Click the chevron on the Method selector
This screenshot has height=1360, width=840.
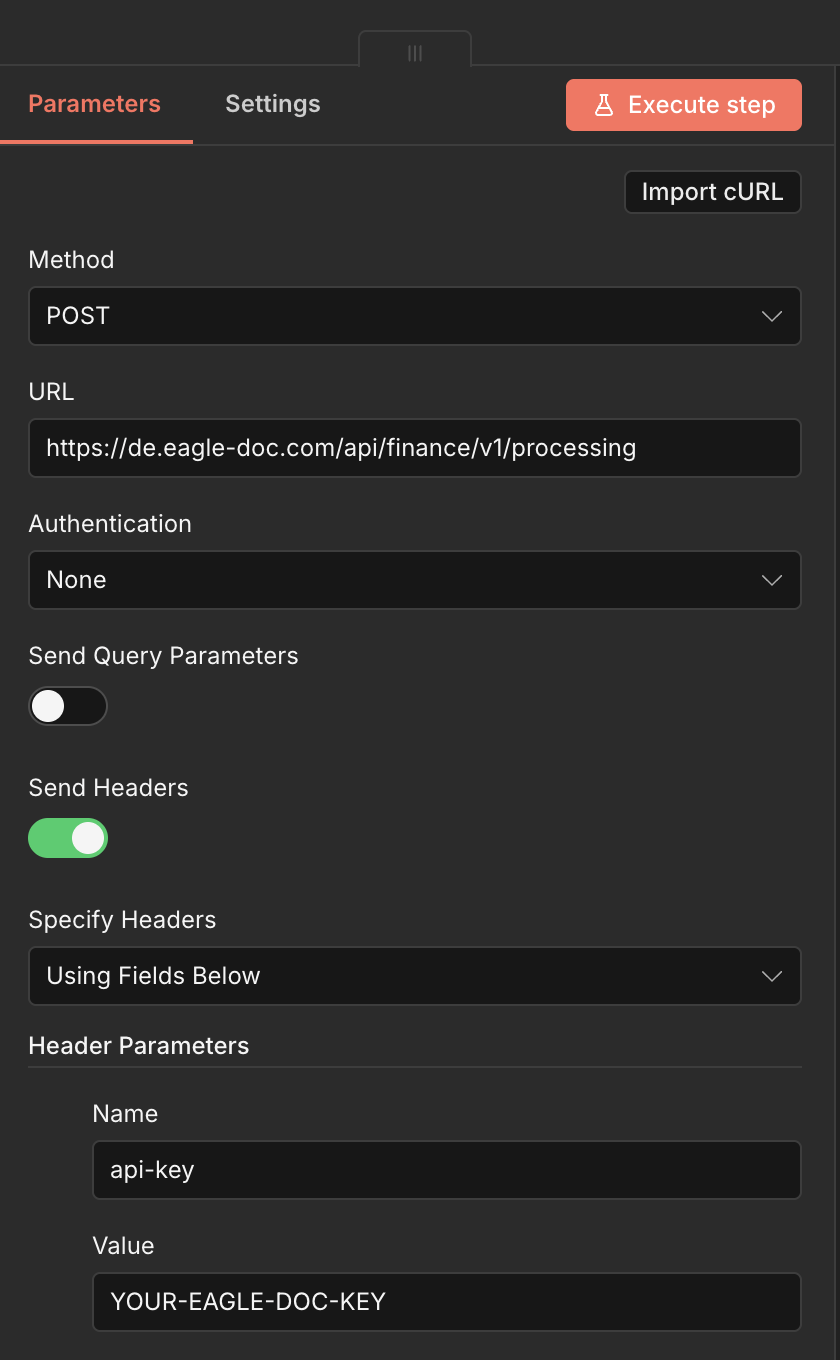point(771,316)
